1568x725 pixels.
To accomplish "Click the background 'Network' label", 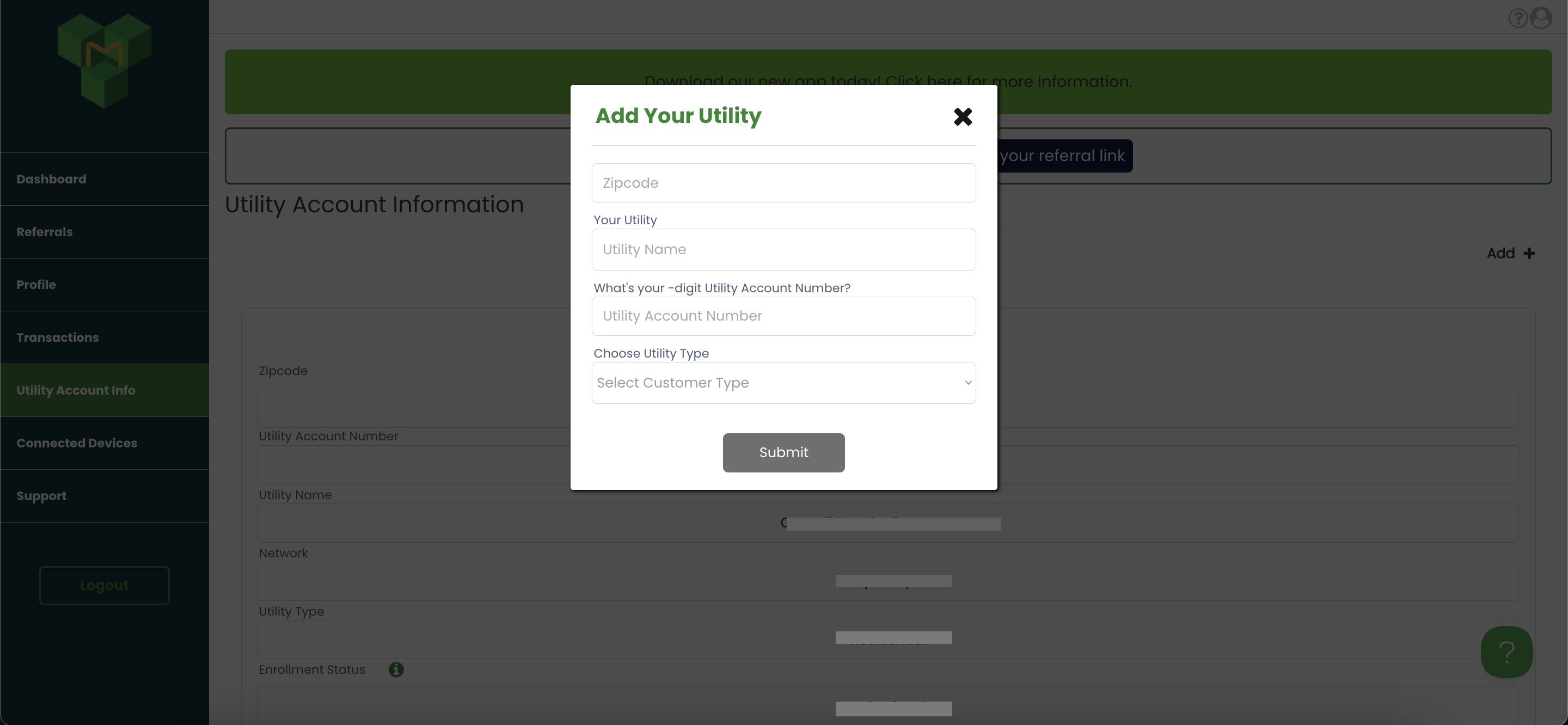I will tap(283, 552).
